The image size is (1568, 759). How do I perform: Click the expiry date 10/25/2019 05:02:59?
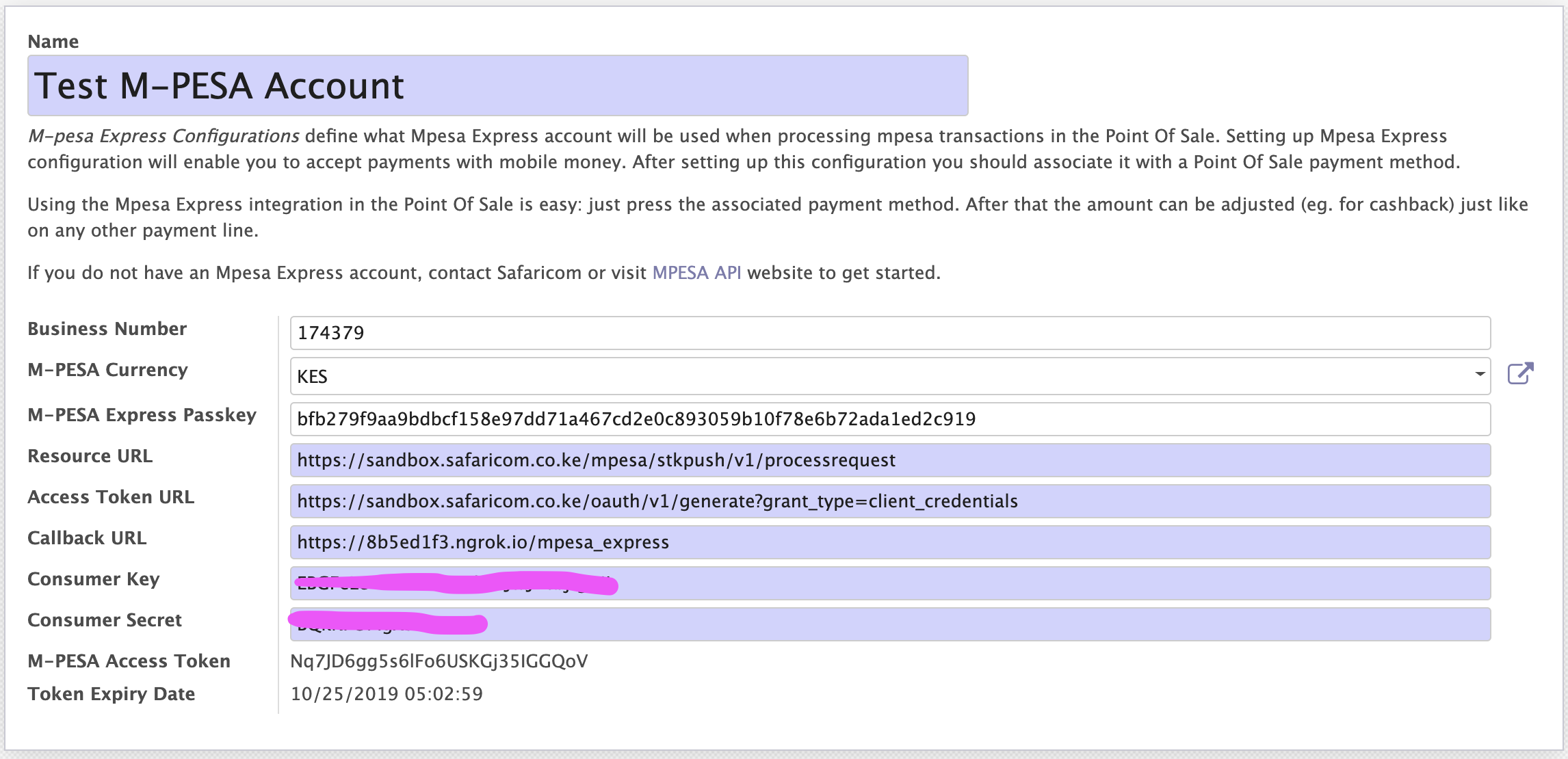pos(387,694)
